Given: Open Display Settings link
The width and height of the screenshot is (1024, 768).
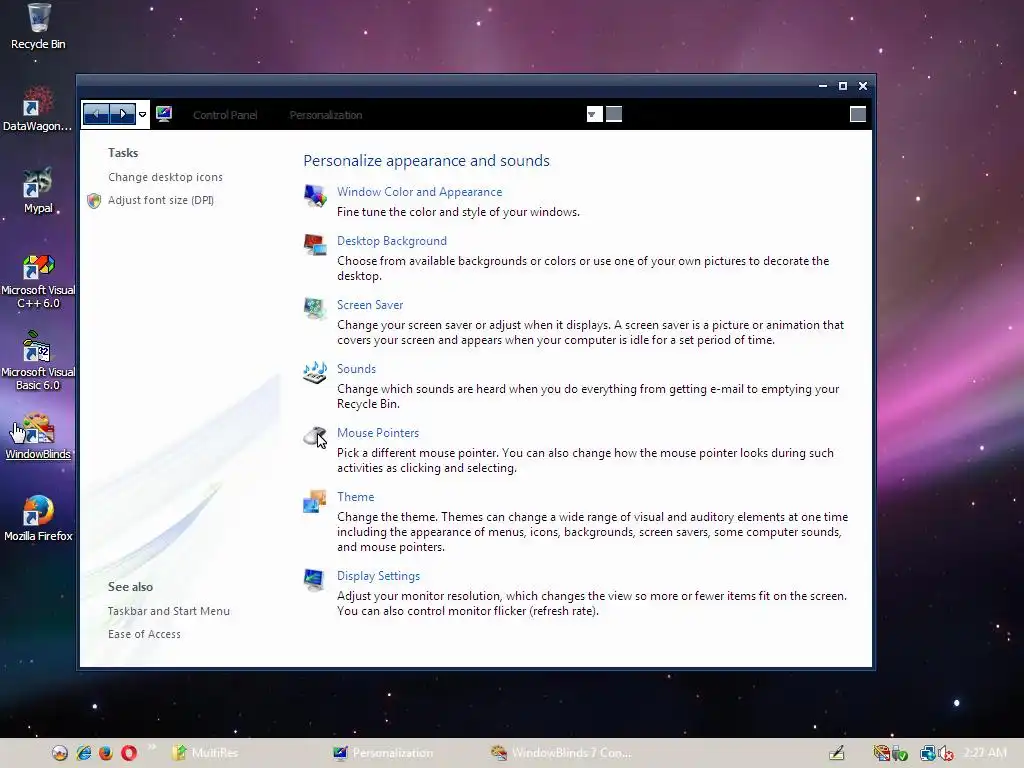Looking at the screenshot, I should point(378,576).
